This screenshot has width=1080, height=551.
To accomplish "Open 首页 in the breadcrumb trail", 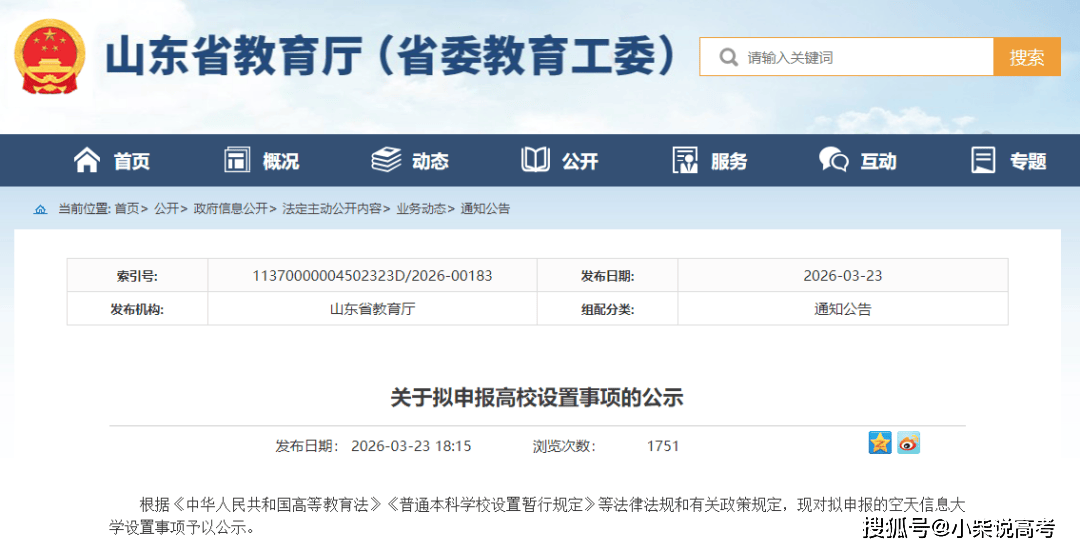I will coord(127,209).
